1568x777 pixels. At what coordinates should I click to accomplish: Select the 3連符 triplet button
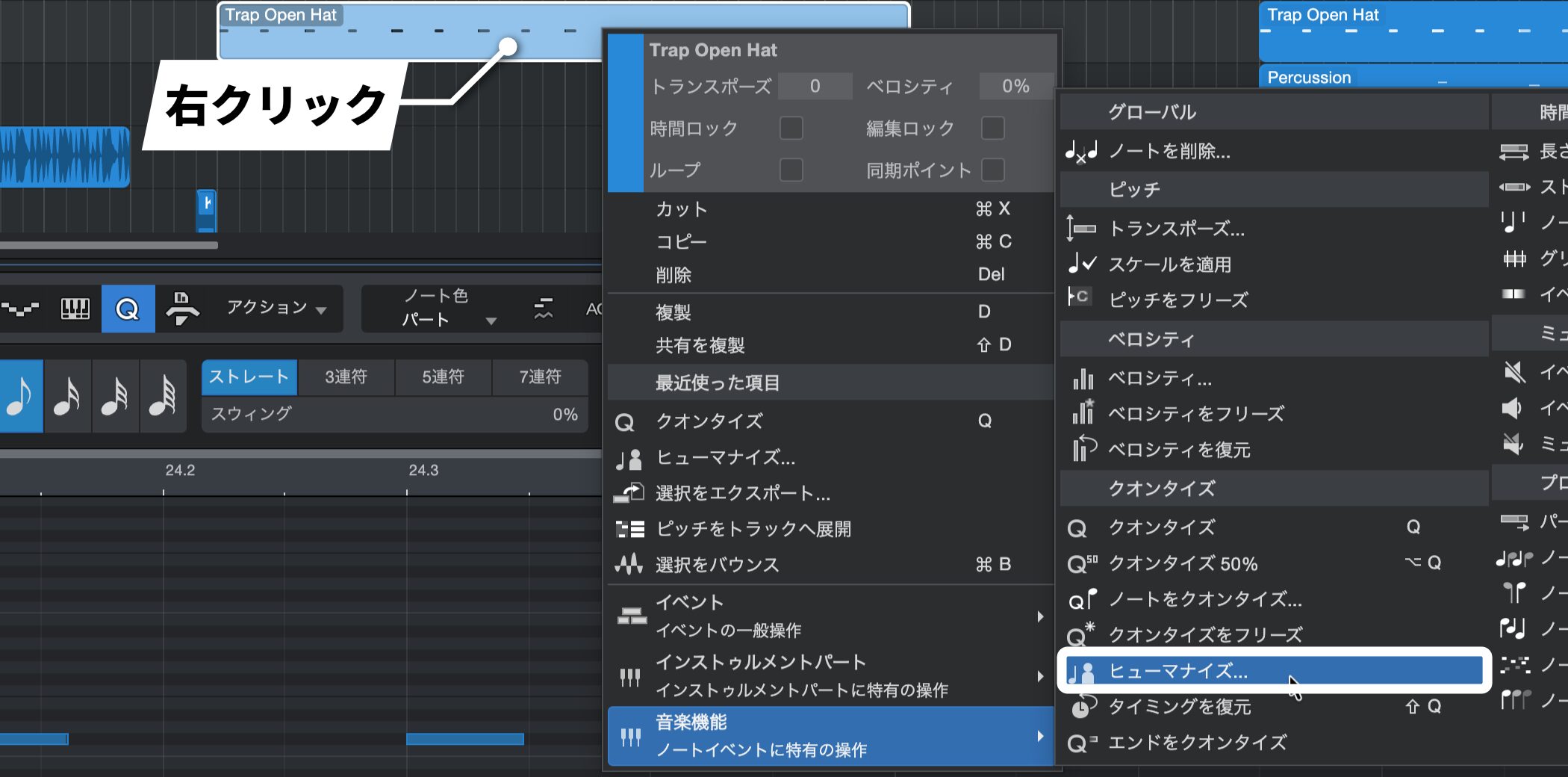click(346, 377)
